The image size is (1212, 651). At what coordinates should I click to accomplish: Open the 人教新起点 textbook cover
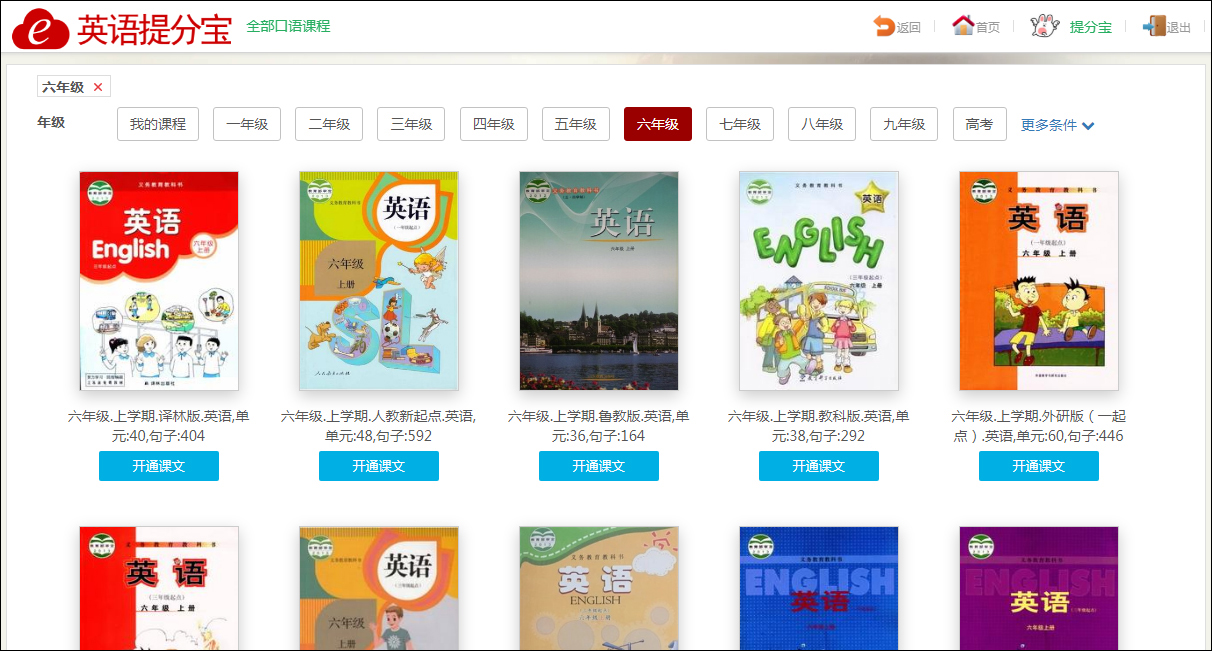click(379, 281)
